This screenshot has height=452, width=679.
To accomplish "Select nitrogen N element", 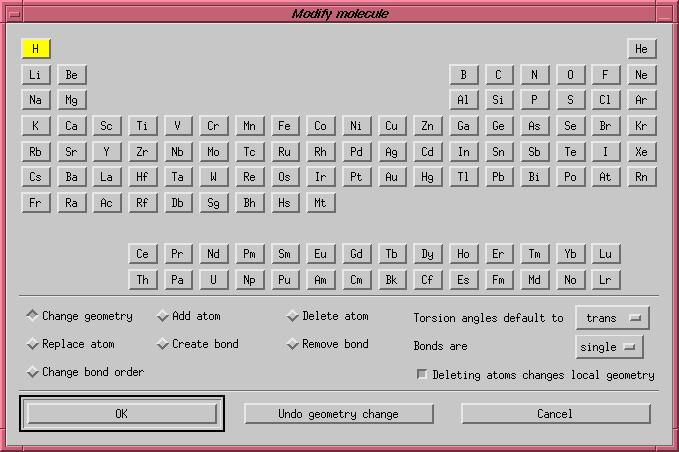I will coord(535,74).
